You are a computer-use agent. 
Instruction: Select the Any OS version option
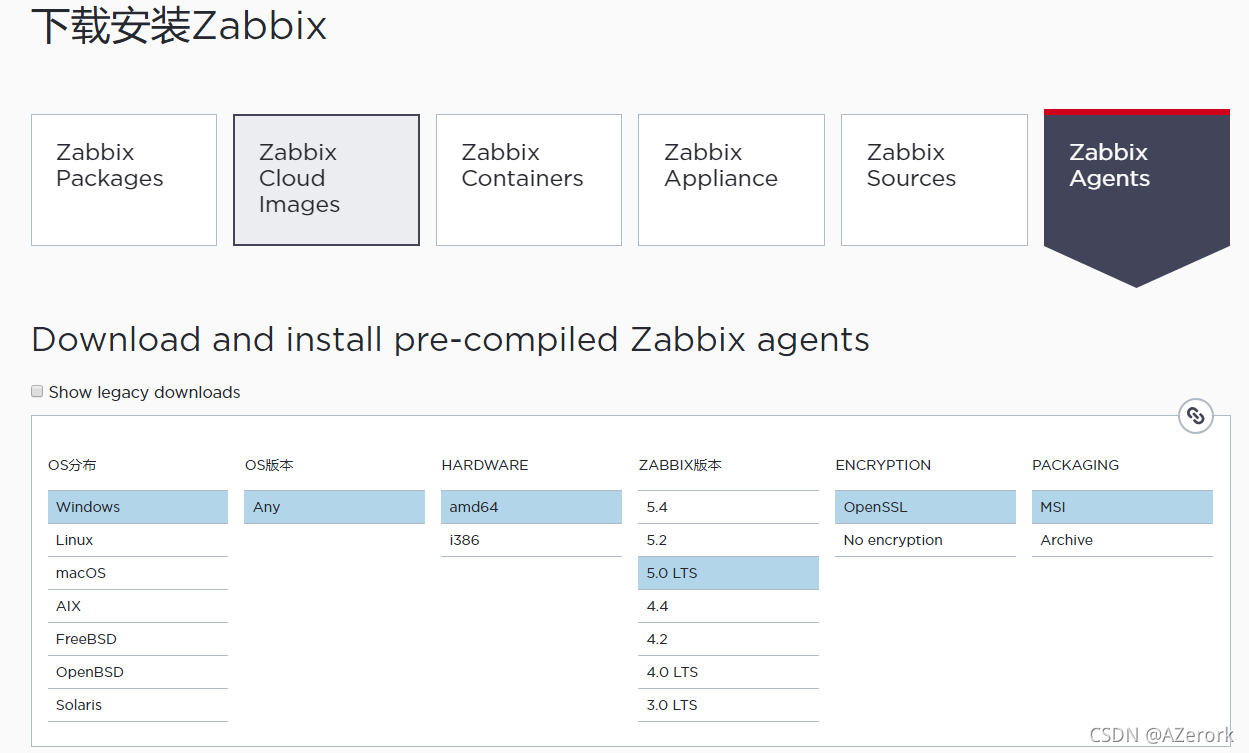point(334,507)
